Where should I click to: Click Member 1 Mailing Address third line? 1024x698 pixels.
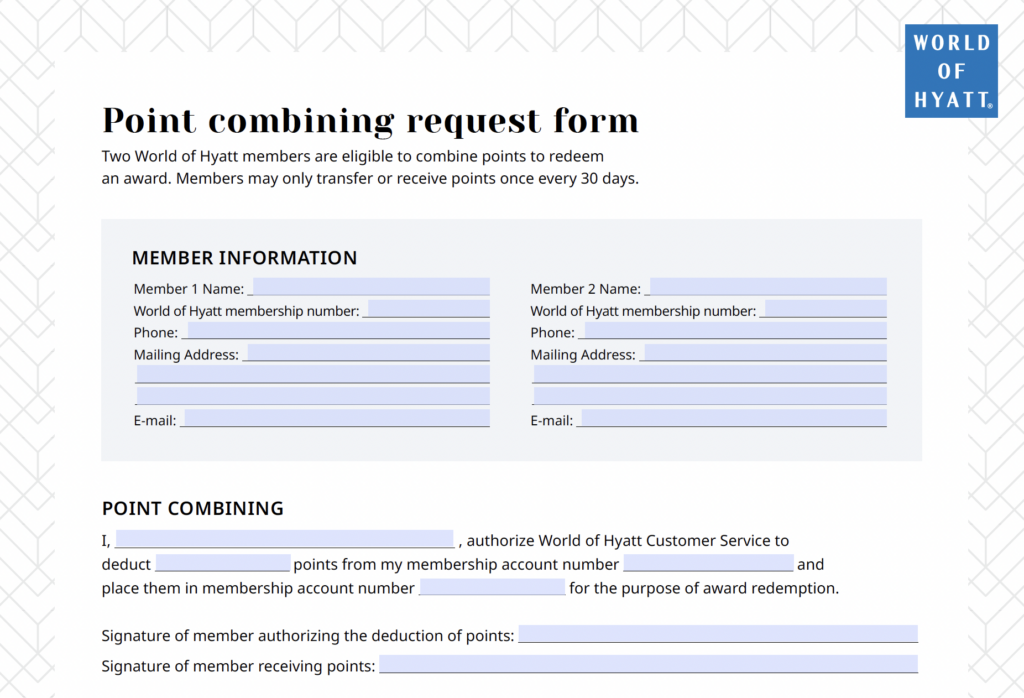coord(313,396)
